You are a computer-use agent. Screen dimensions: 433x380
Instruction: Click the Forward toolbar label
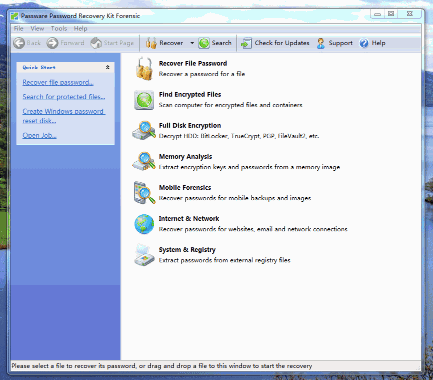pyautogui.click(x=72, y=43)
